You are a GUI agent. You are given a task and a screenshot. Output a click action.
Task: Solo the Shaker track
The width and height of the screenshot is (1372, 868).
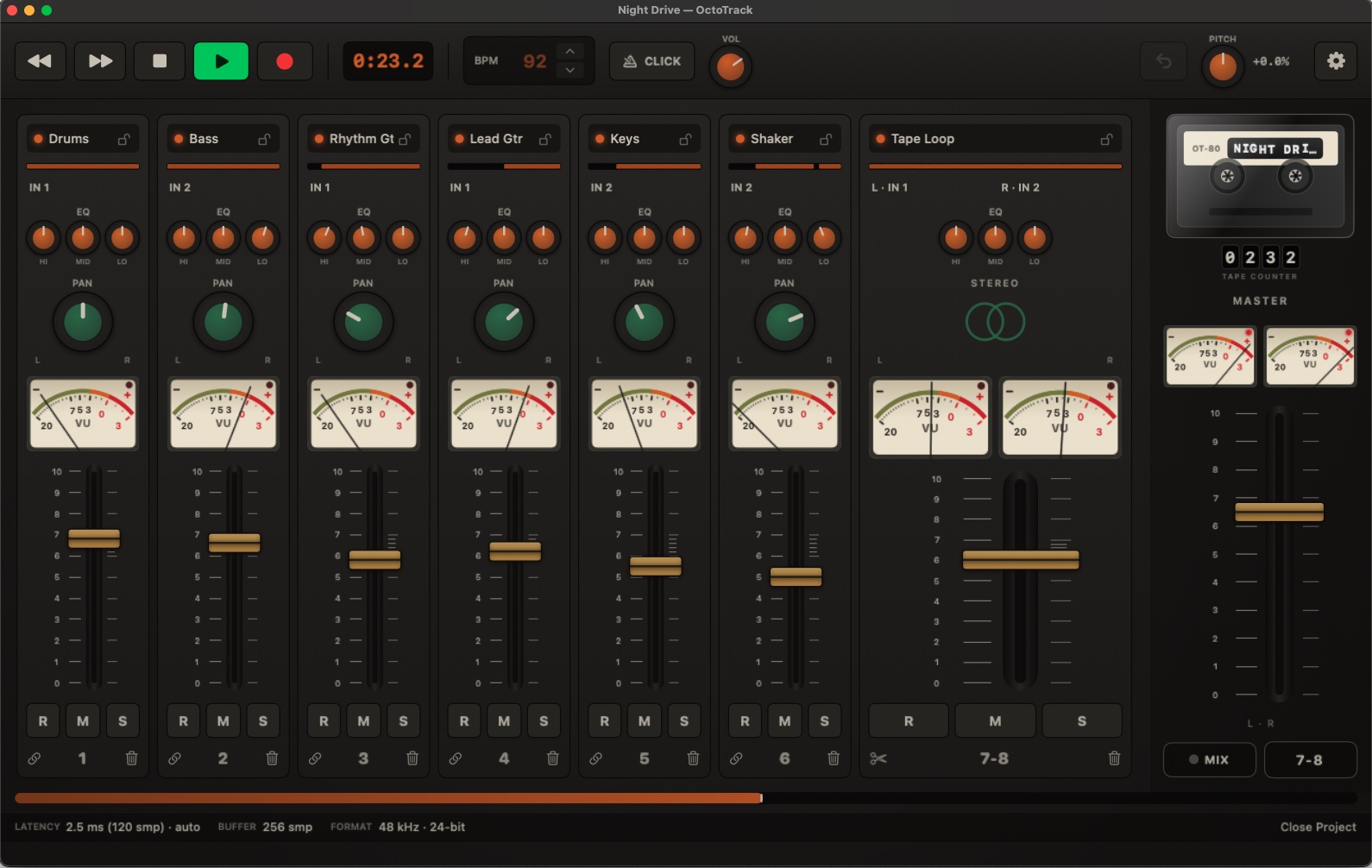point(824,720)
